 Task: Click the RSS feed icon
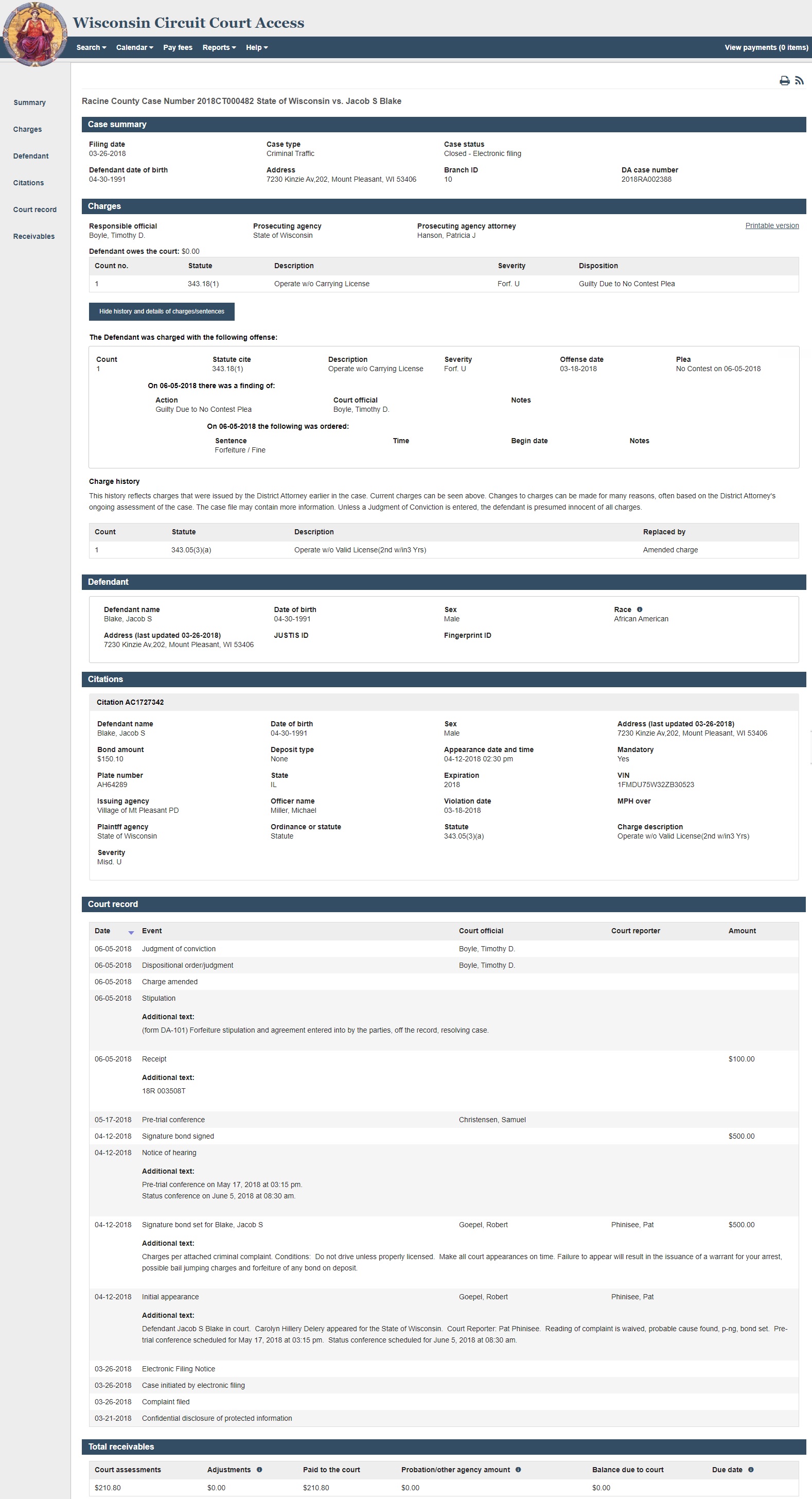click(x=799, y=81)
